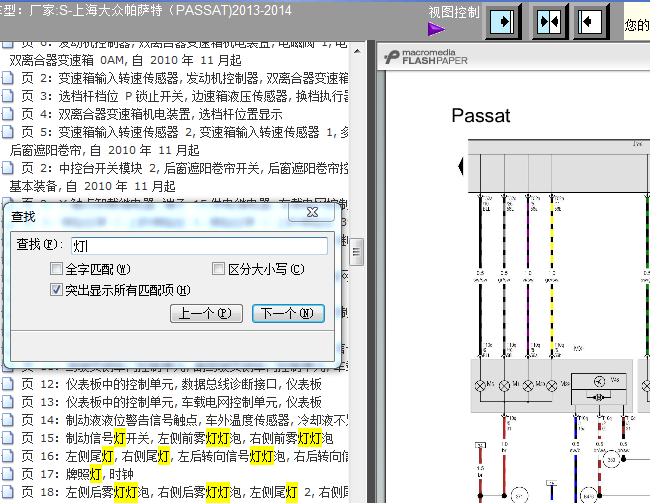Click page icon beside 页 17 entry
650x503 pixels.
coord(8,474)
